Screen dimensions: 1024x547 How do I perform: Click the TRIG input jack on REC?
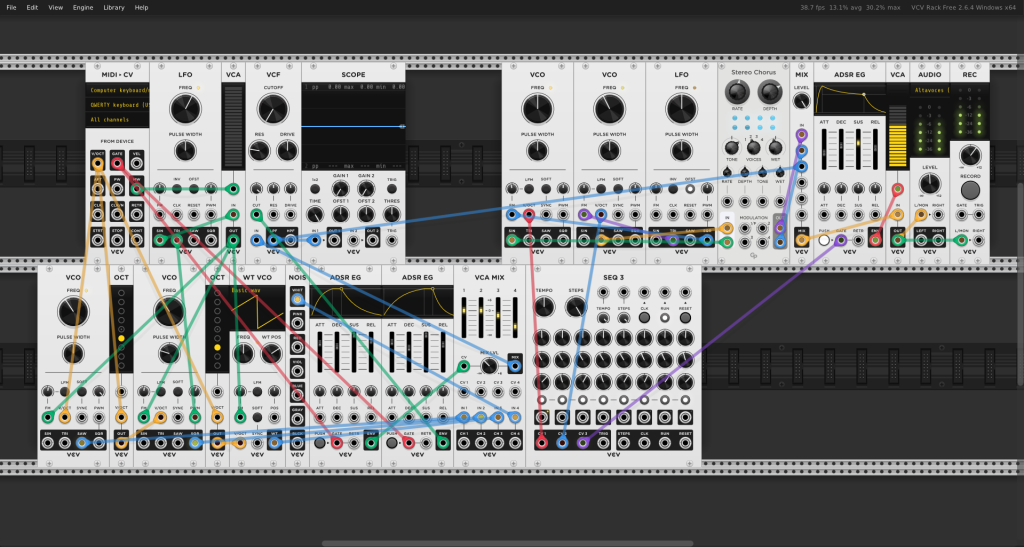click(x=978, y=215)
